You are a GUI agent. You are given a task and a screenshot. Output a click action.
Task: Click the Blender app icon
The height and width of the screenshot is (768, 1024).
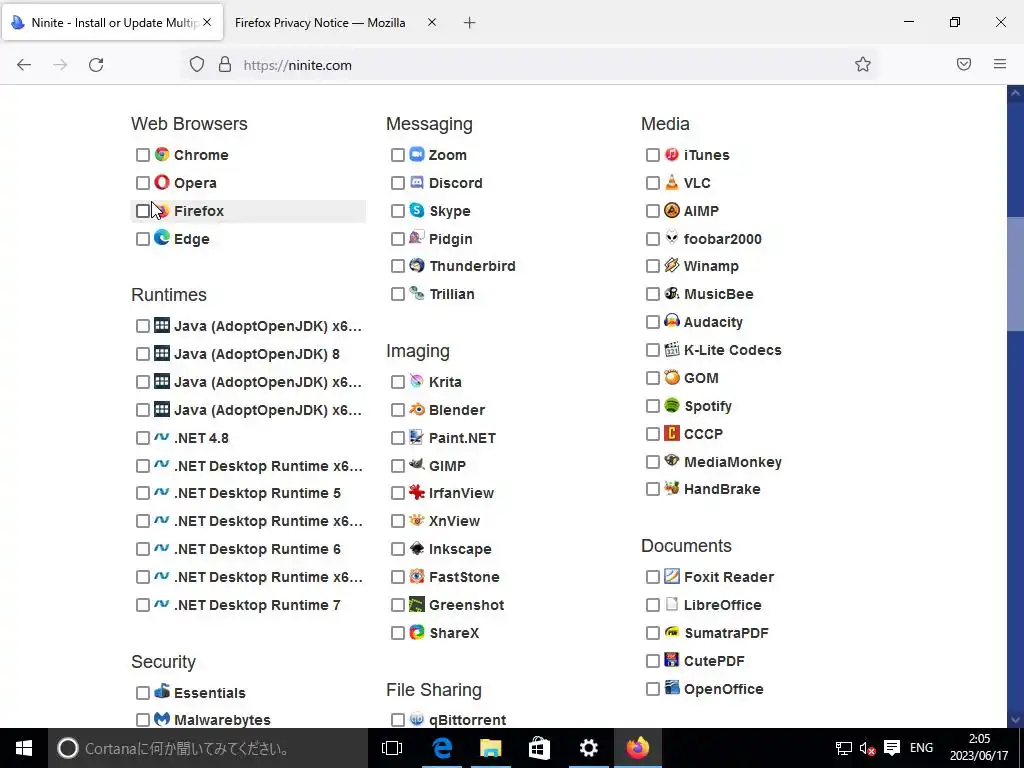(x=417, y=409)
